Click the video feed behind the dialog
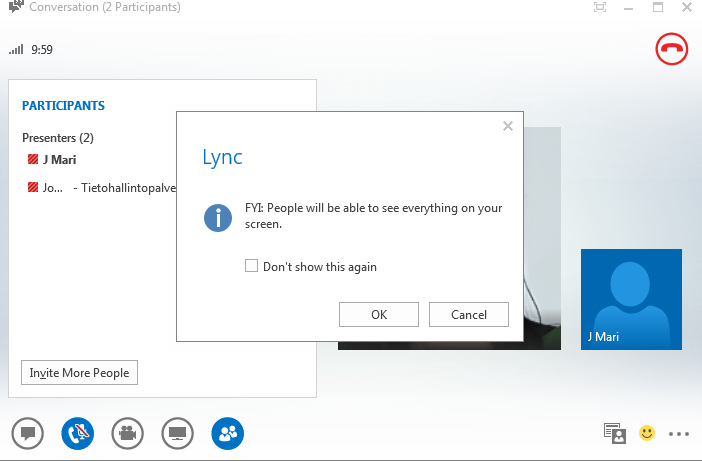 [x=542, y=238]
